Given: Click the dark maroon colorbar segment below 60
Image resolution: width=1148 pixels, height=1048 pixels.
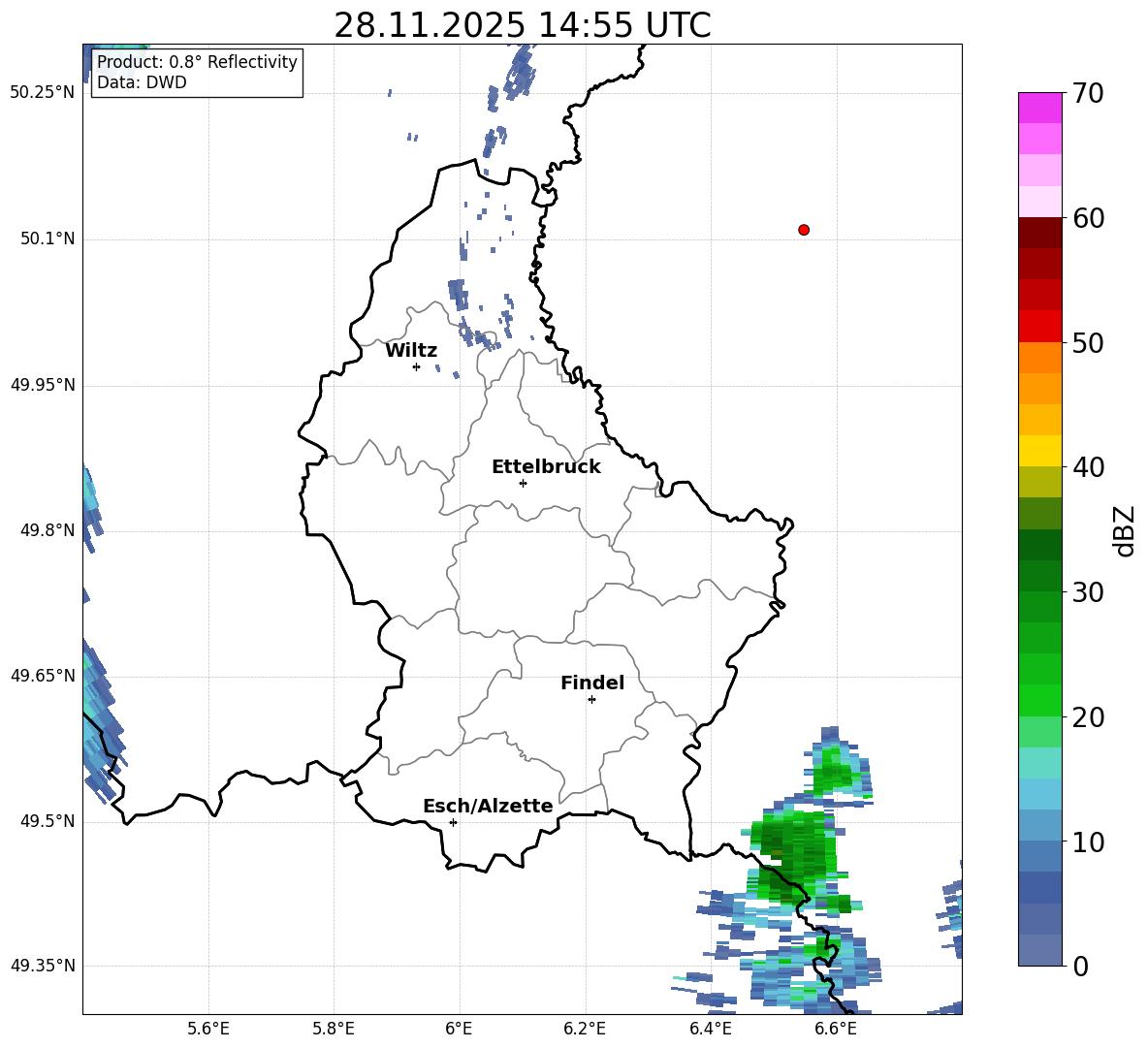Looking at the screenshot, I should click(x=1039, y=234).
